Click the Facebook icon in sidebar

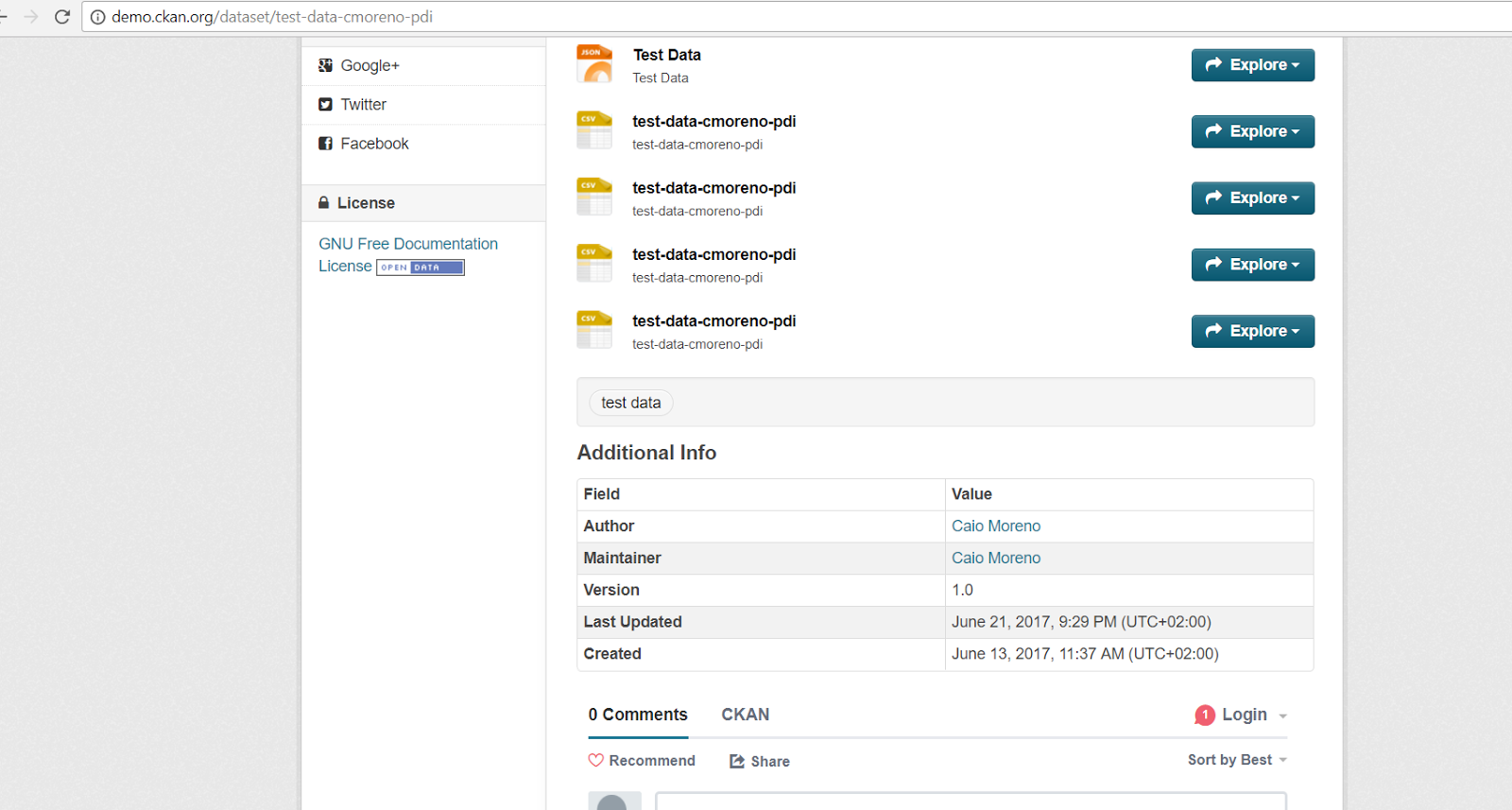[x=326, y=144]
